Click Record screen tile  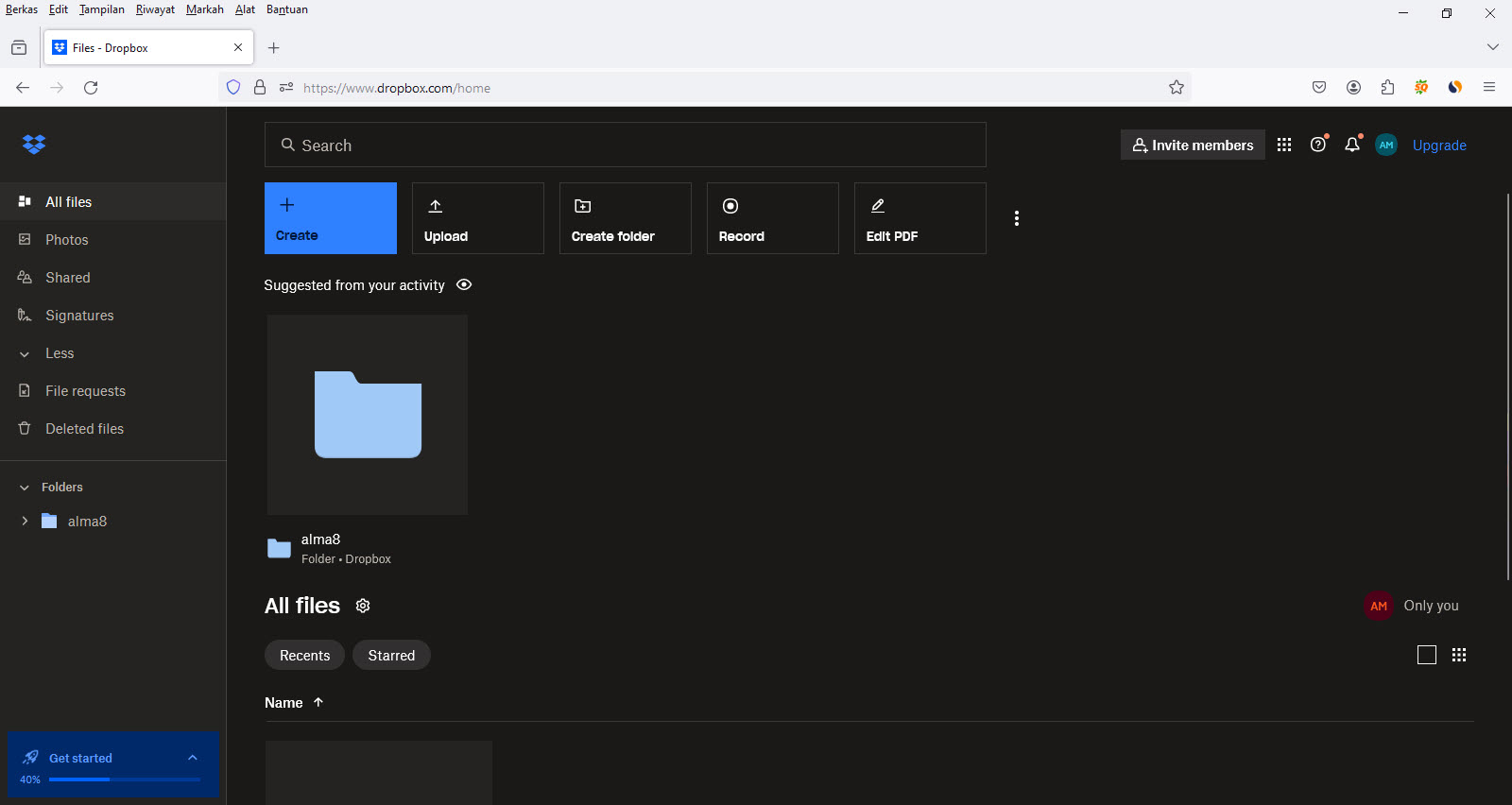coord(772,218)
